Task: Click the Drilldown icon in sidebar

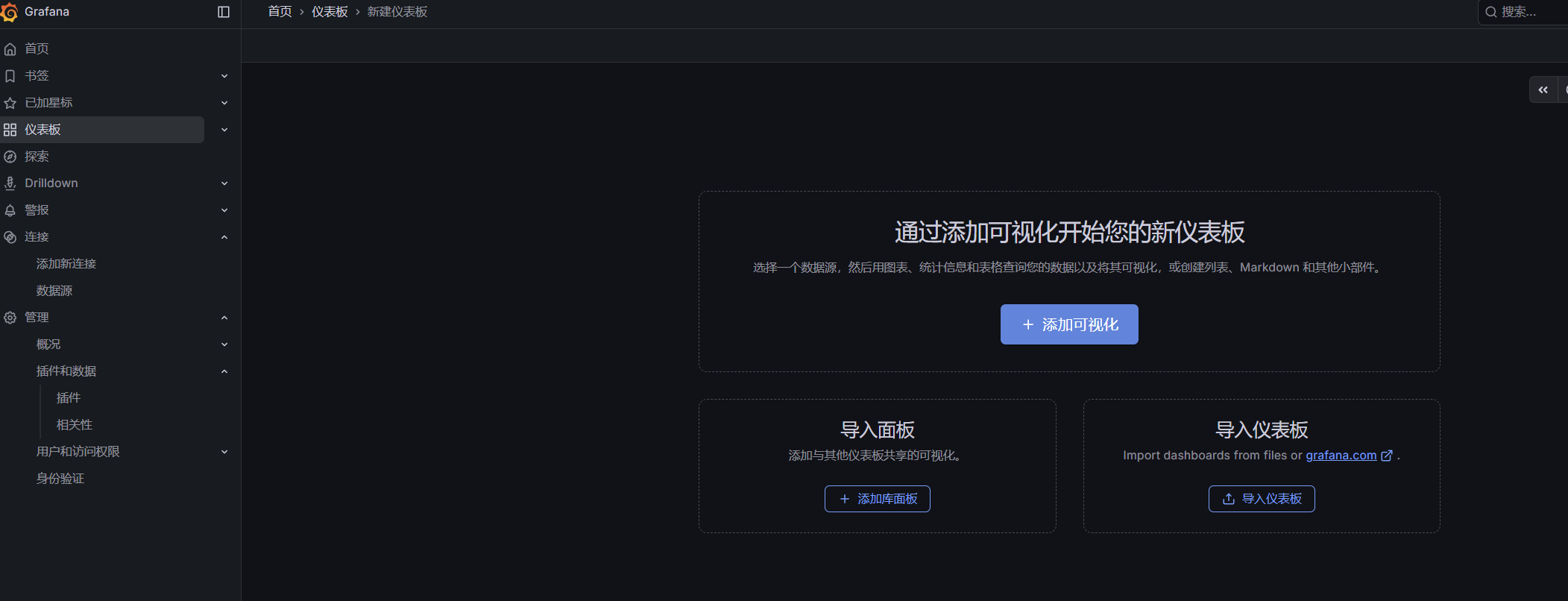Action: click(x=10, y=183)
